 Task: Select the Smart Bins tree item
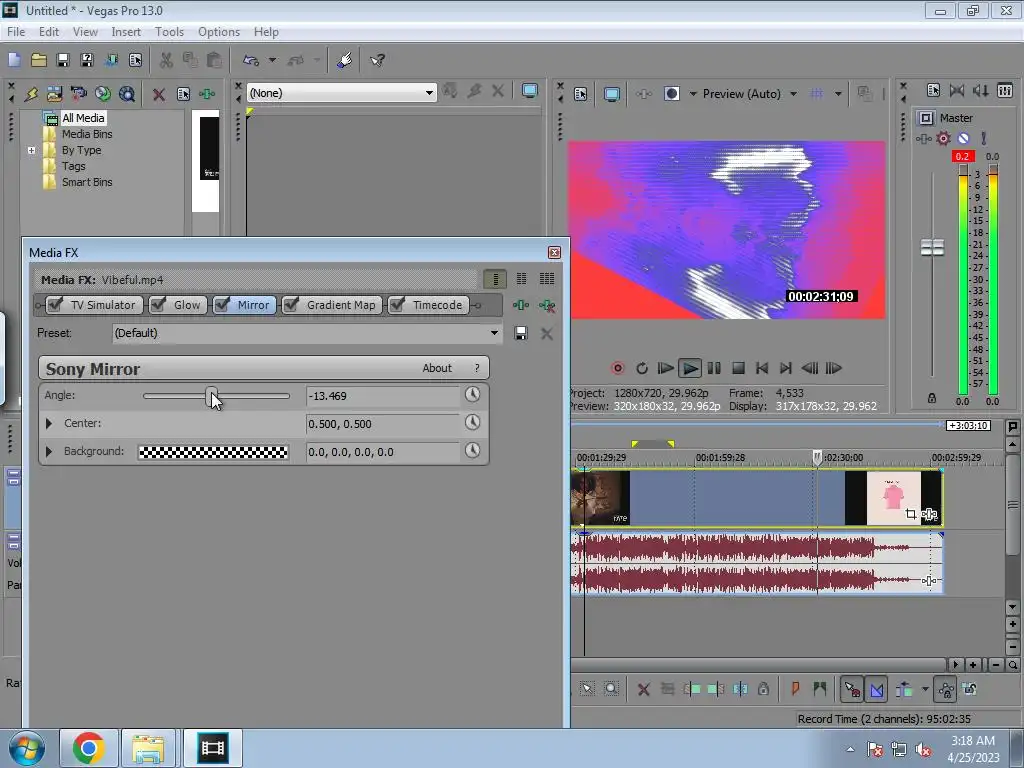point(87,182)
